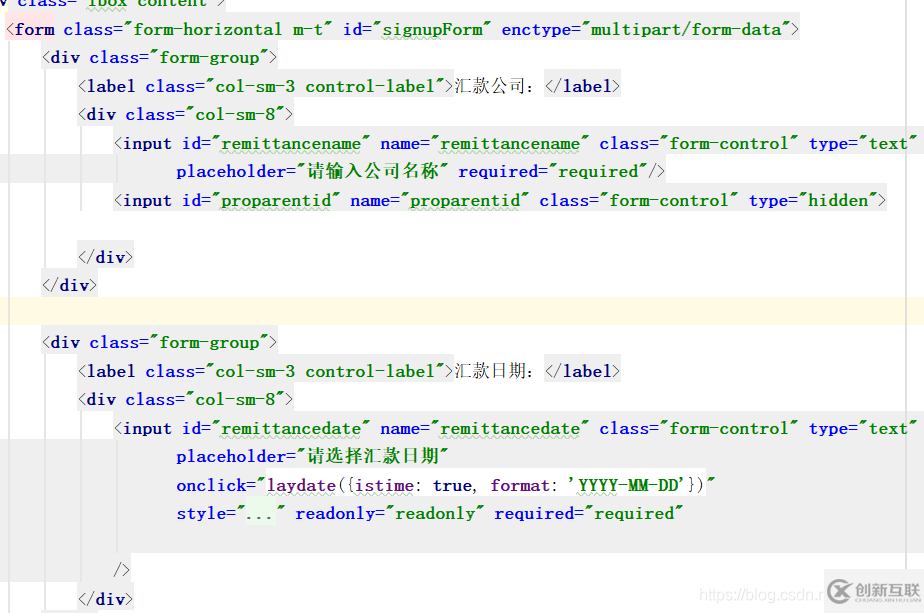Click the empty highlighted line between form groups
The height and width of the screenshot is (613, 924).
point(462,311)
